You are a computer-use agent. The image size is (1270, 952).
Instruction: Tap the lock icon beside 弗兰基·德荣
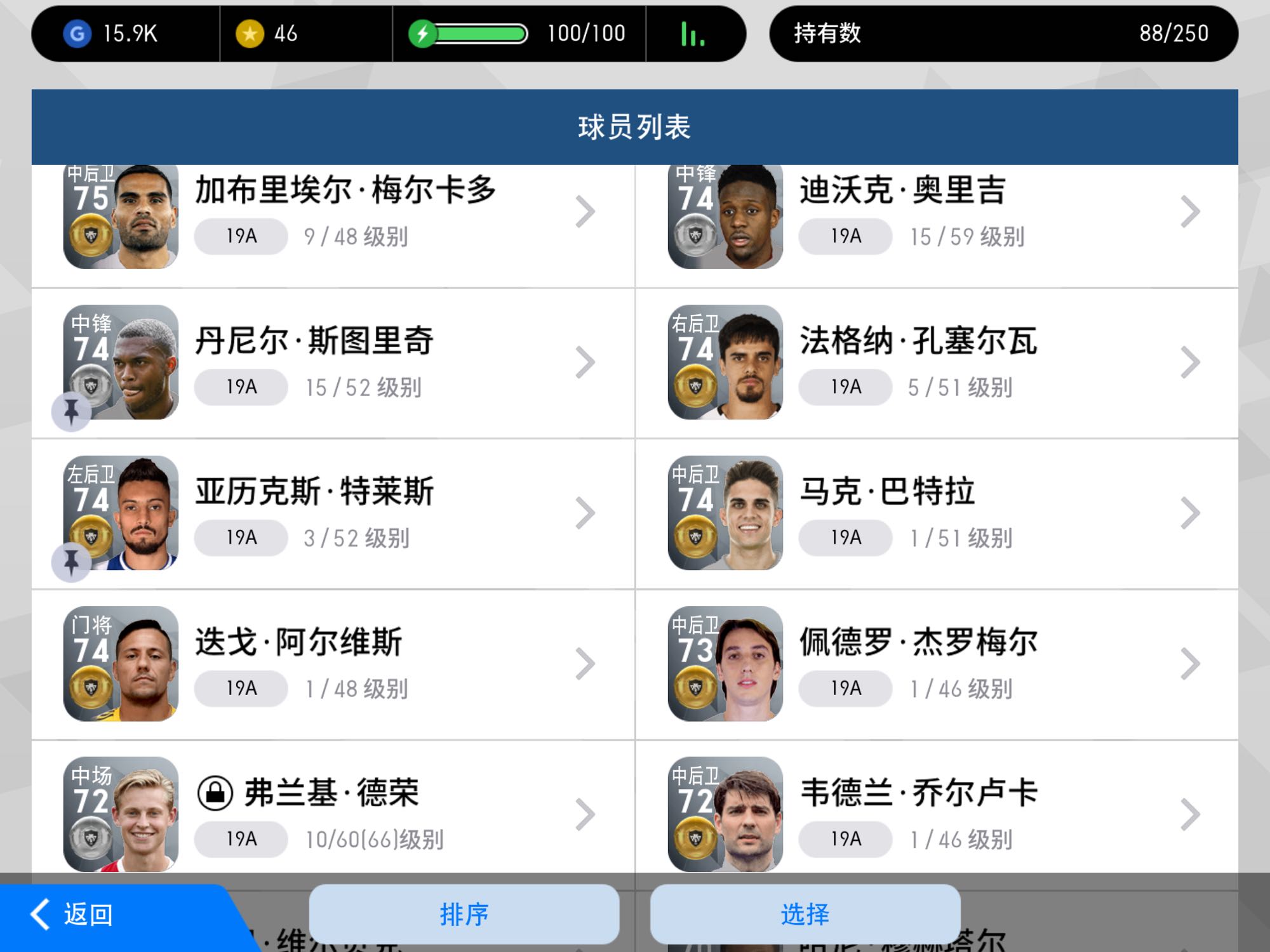(x=215, y=793)
